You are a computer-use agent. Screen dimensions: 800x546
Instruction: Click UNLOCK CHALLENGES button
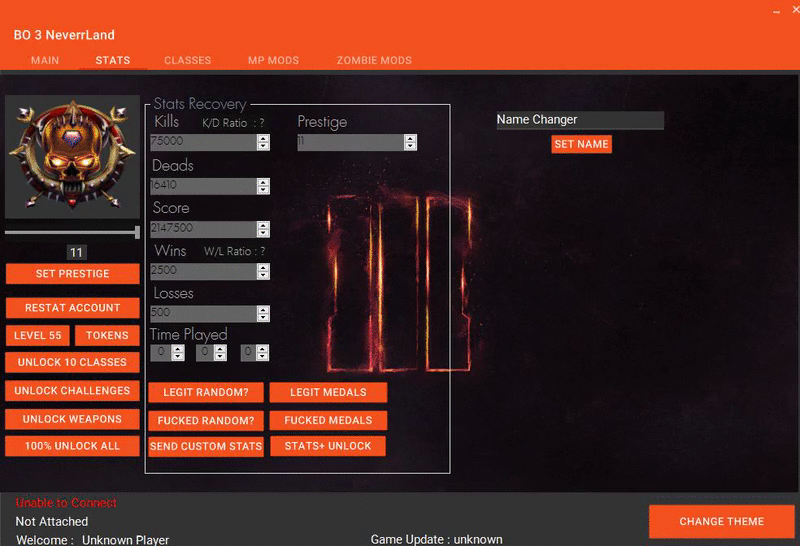point(72,390)
